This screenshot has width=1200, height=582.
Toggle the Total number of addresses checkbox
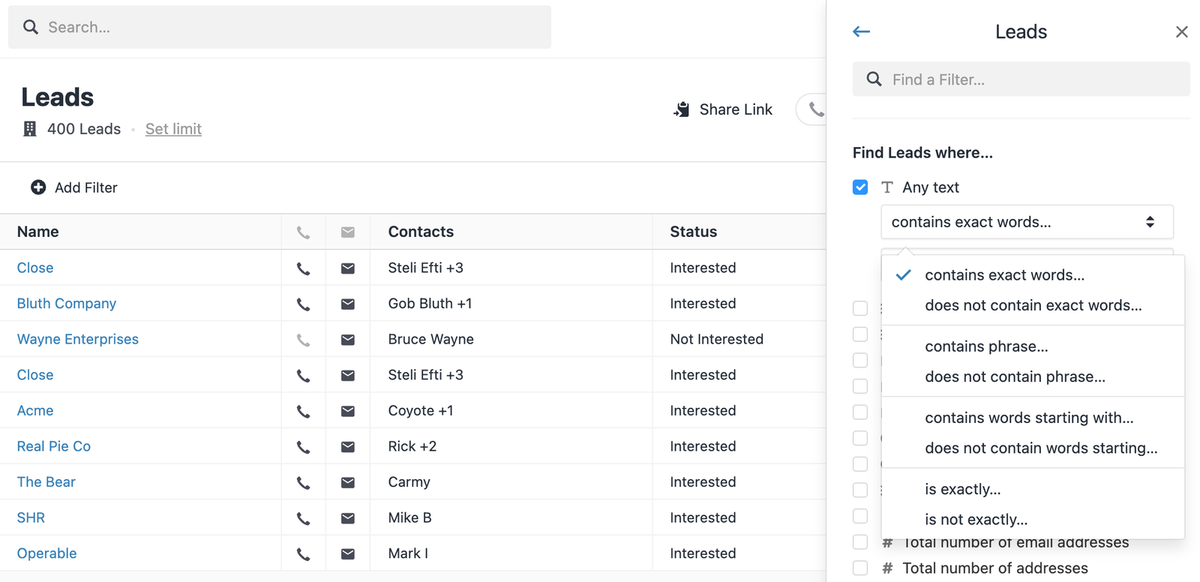[860, 568]
